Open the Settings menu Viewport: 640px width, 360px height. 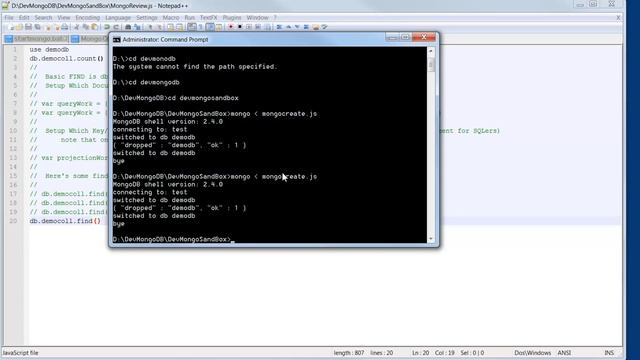[147, 18]
